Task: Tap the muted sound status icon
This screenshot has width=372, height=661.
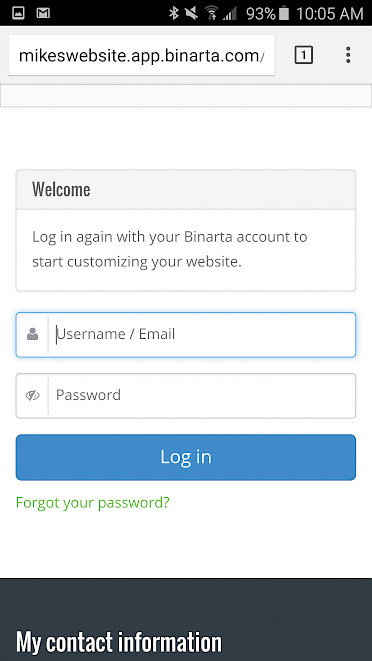Action: 192,13
